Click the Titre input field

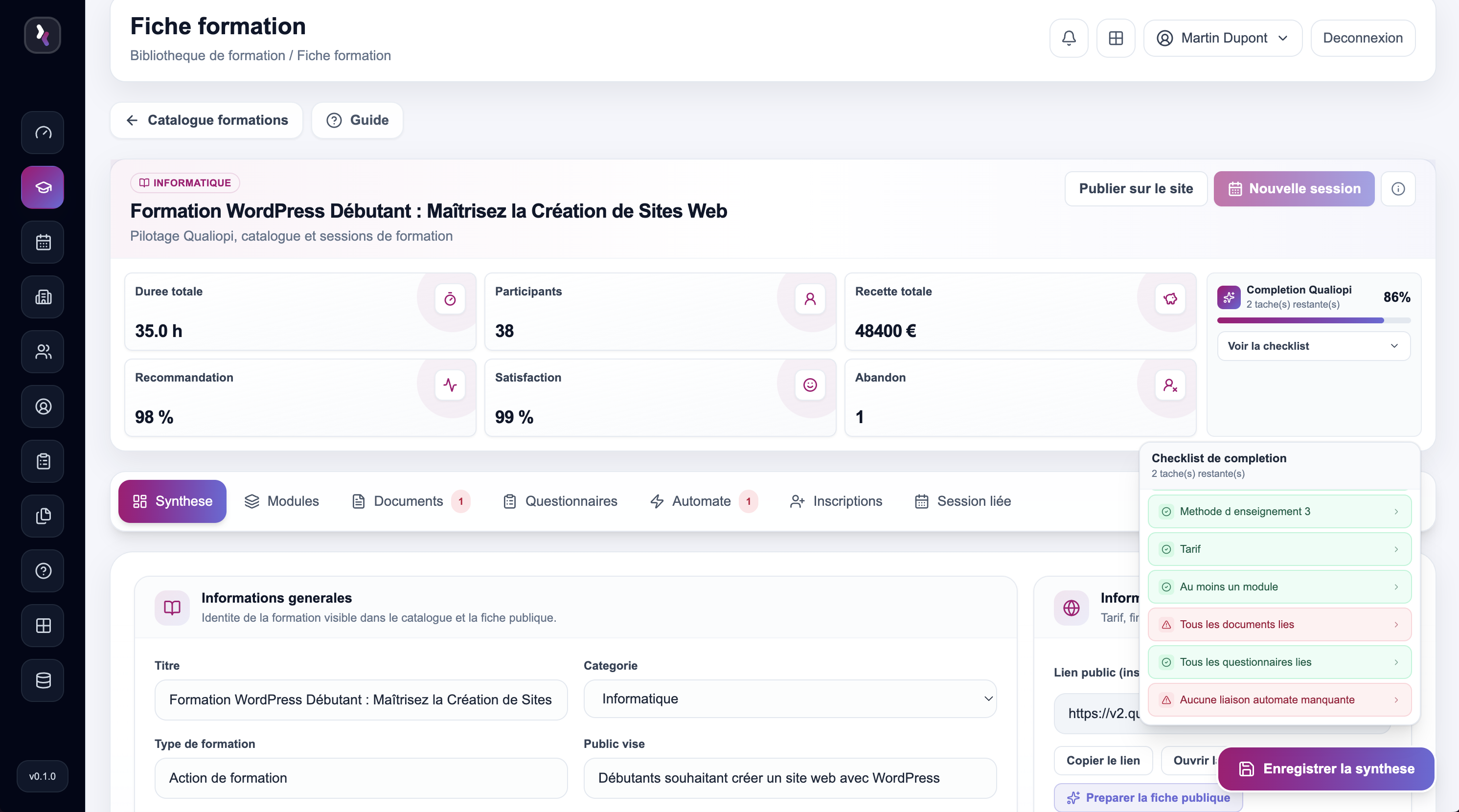[361, 700]
